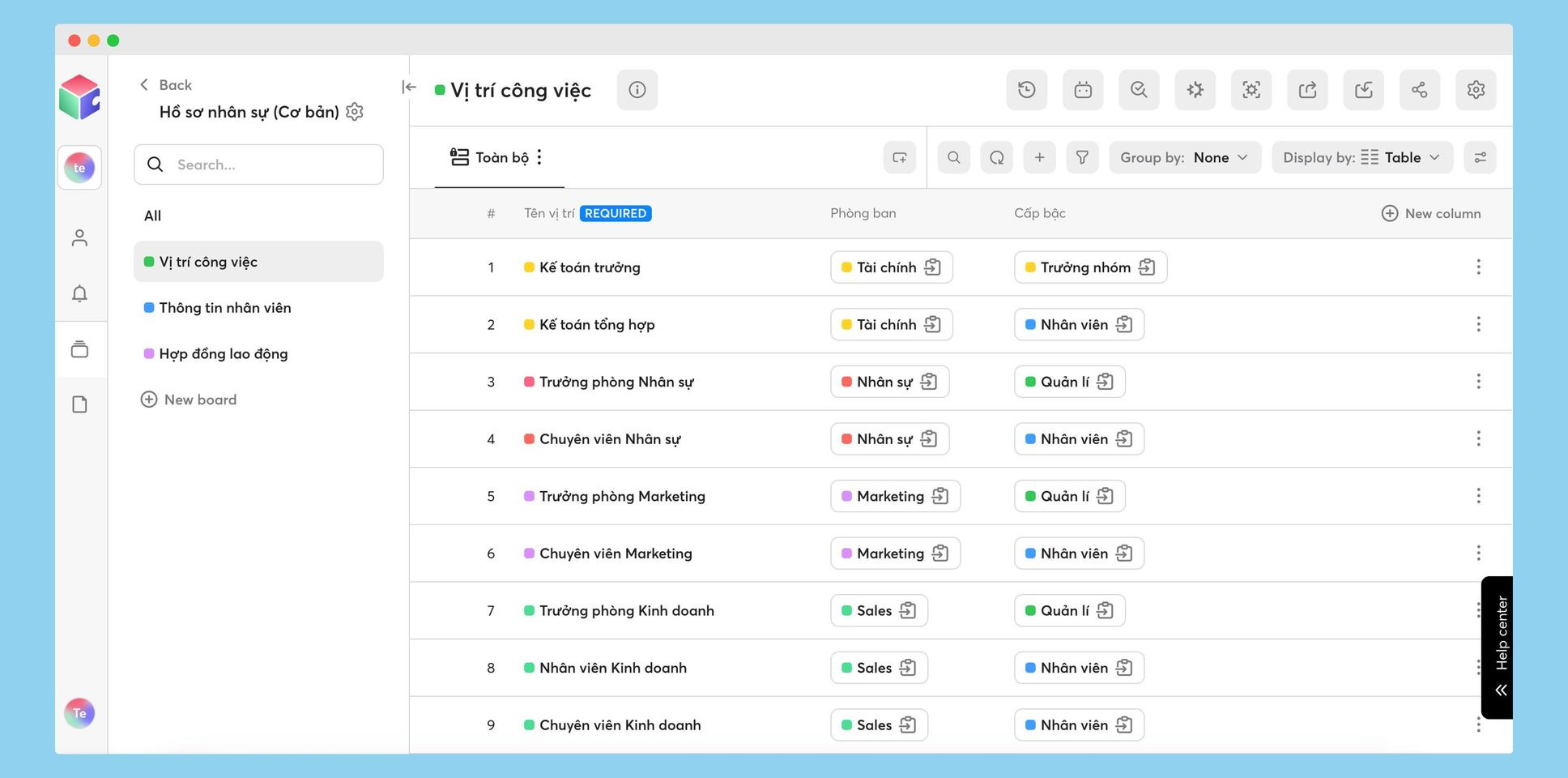Select the Toàn bộ view tab
Screen dimensions: 1568x778
490,157
